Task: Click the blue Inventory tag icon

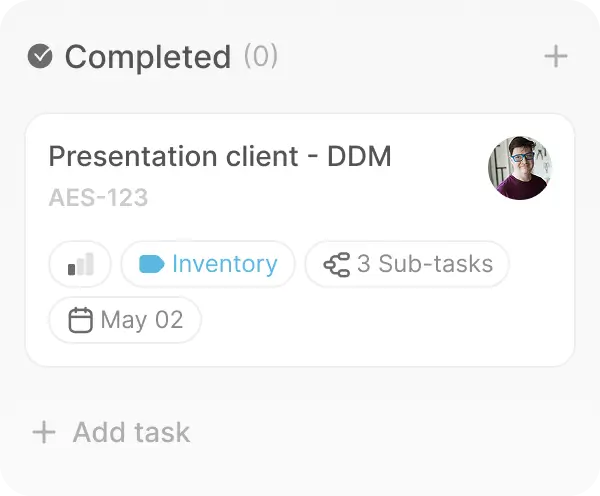Action: point(152,264)
